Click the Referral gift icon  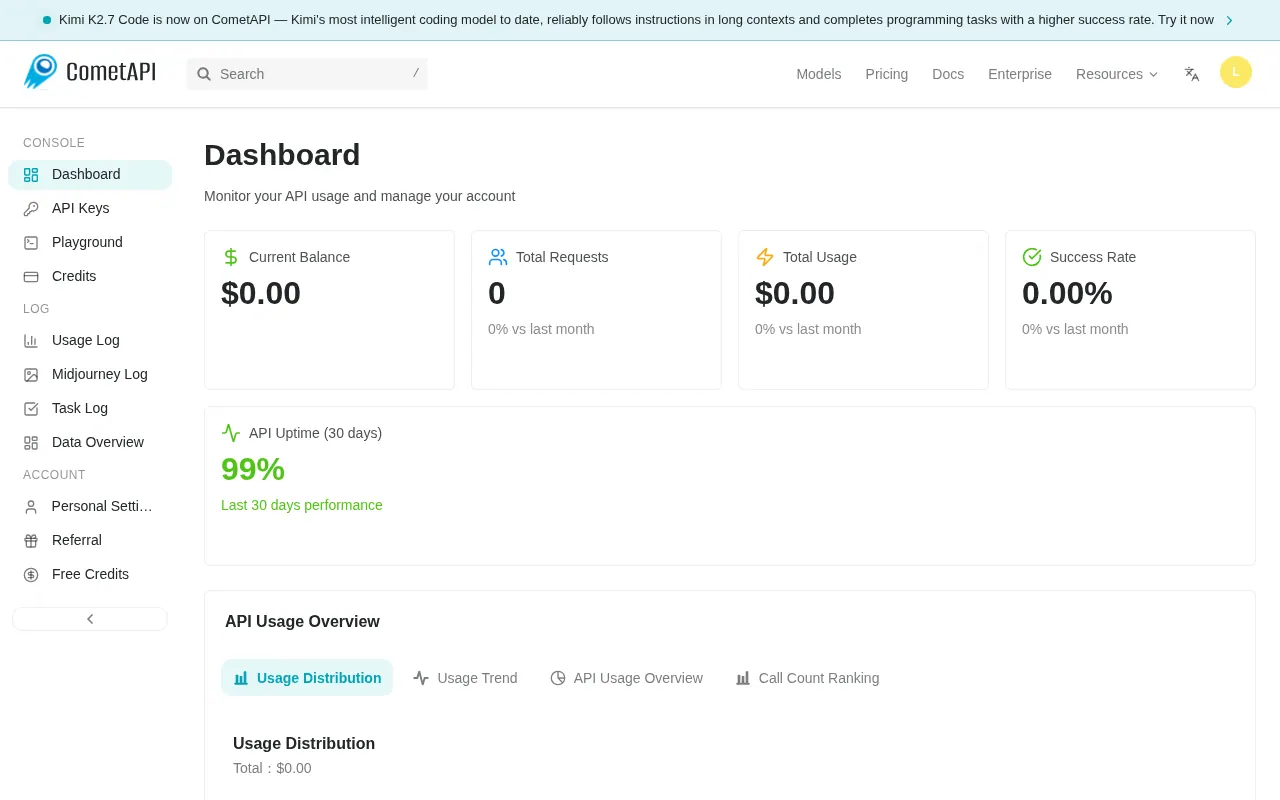[x=31, y=541]
